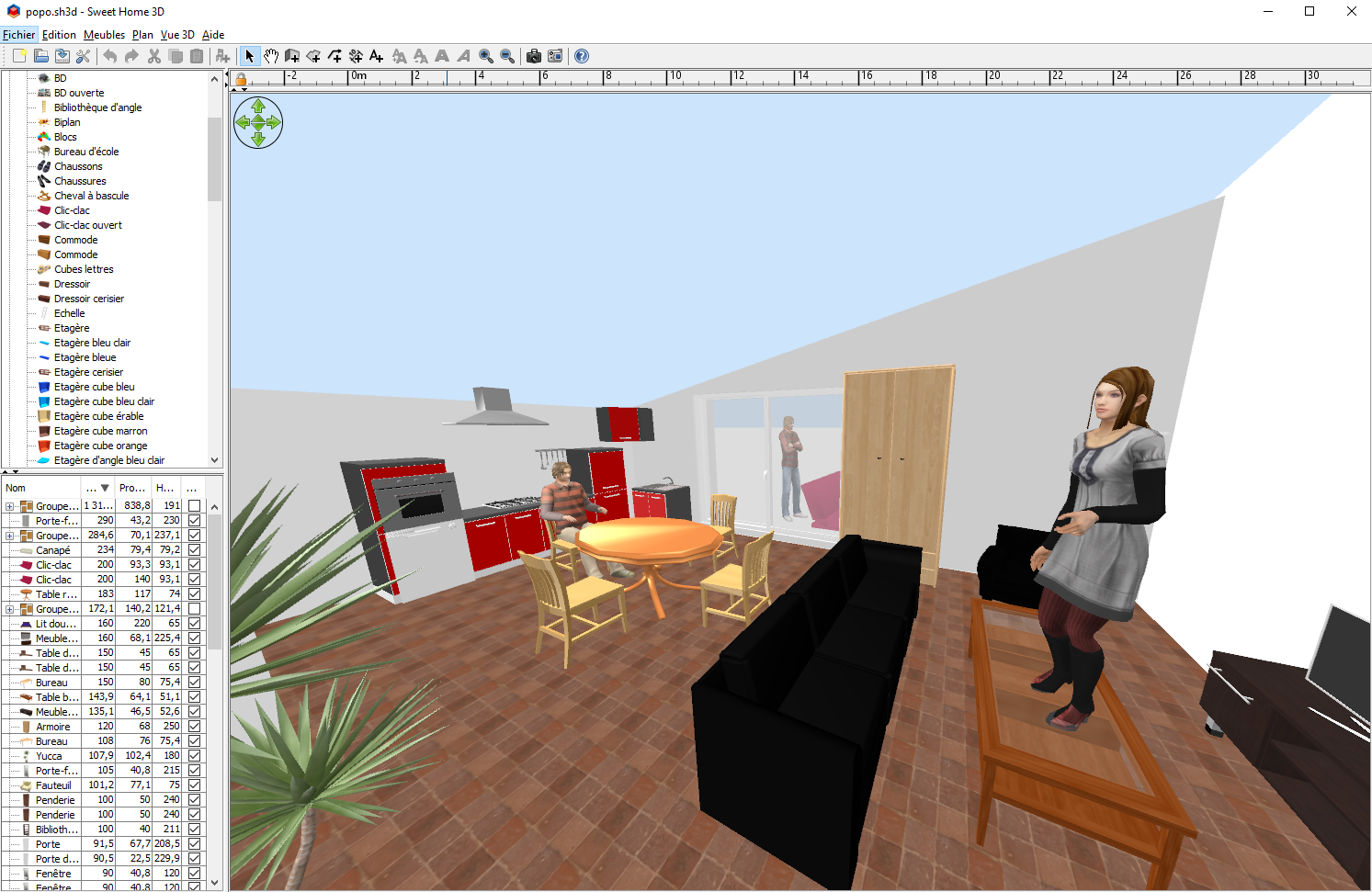Select the Create walls tool

(292, 56)
